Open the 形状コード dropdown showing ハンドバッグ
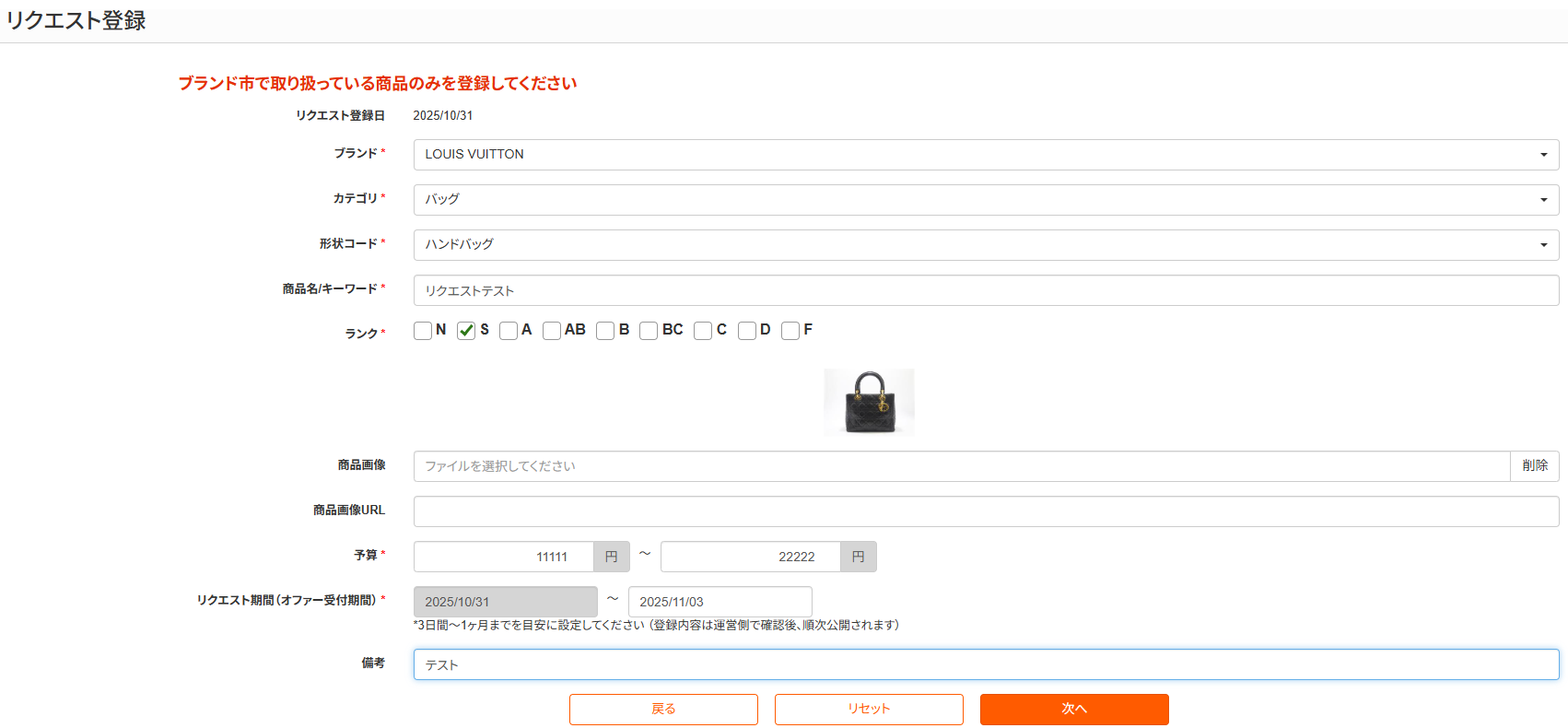This screenshot has width=1568, height=728. [x=985, y=245]
